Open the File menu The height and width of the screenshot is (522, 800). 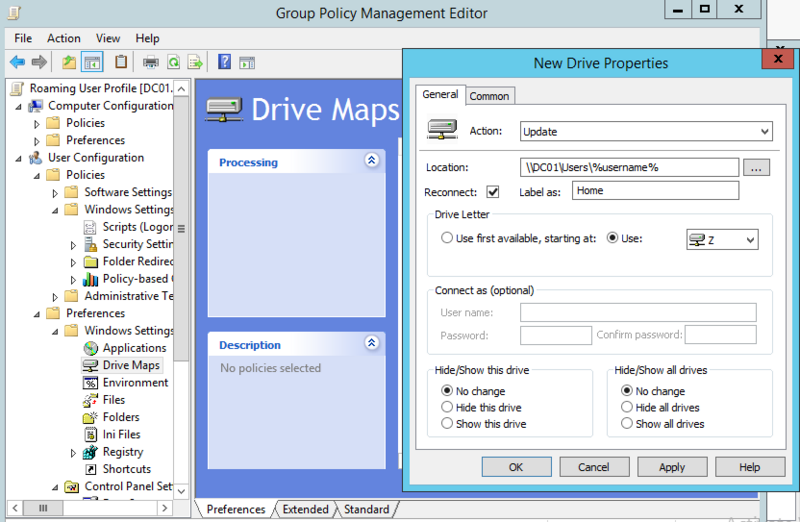pyautogui.click(x=23, y=38)
